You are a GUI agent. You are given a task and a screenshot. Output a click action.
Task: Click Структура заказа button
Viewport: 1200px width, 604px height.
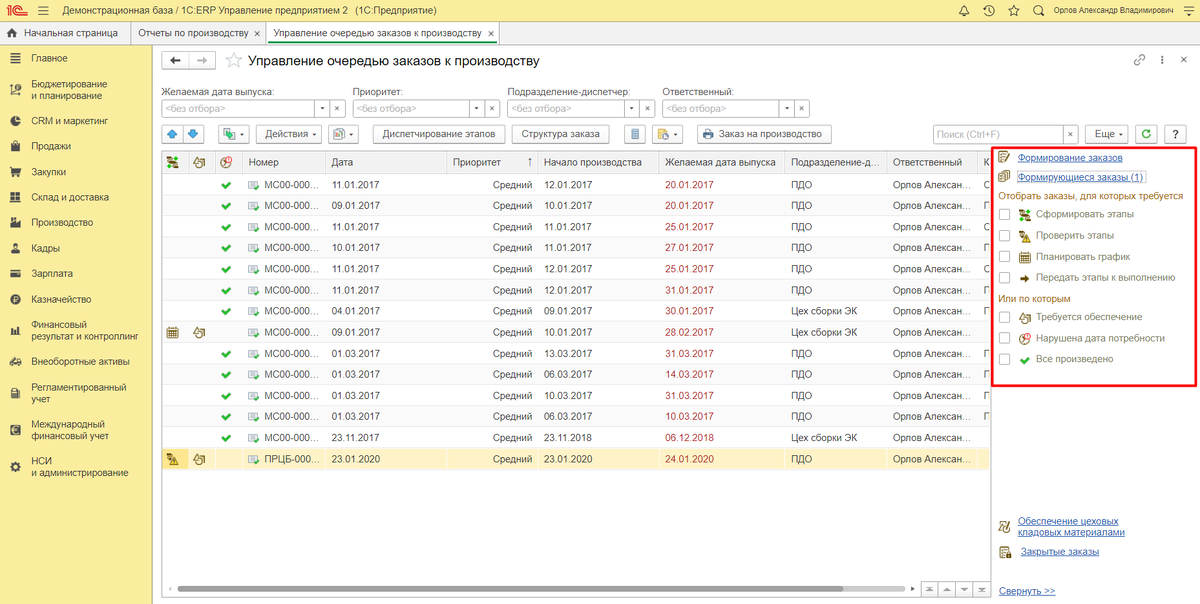point(561,134)
